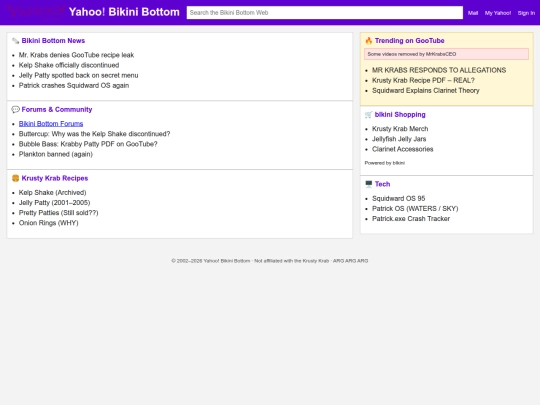
Task: Click the Yahoo! Bikini Bottom title
Action: click(124, 12)
